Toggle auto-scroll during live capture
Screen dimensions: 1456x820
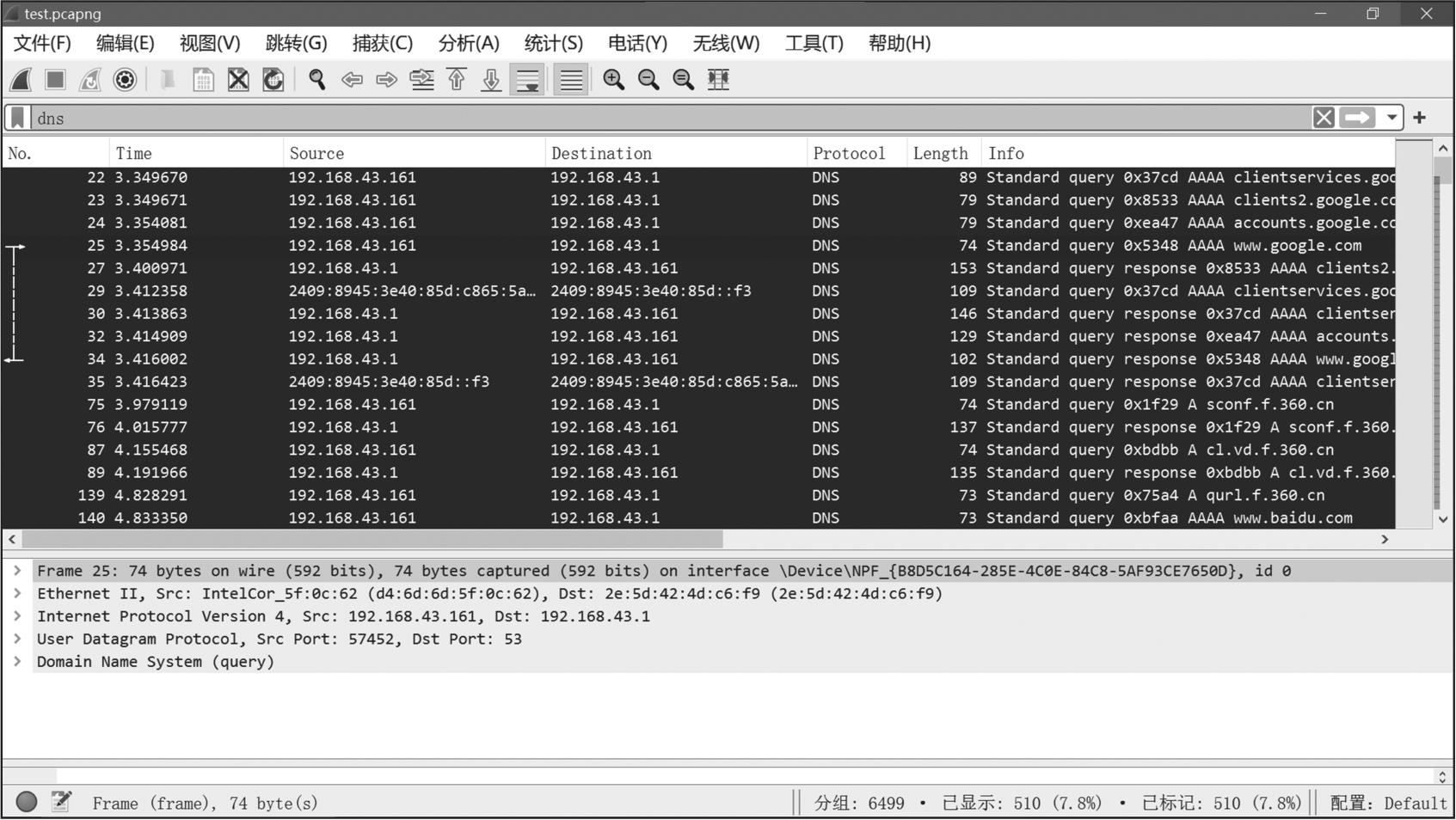click(x=527, y=80)
